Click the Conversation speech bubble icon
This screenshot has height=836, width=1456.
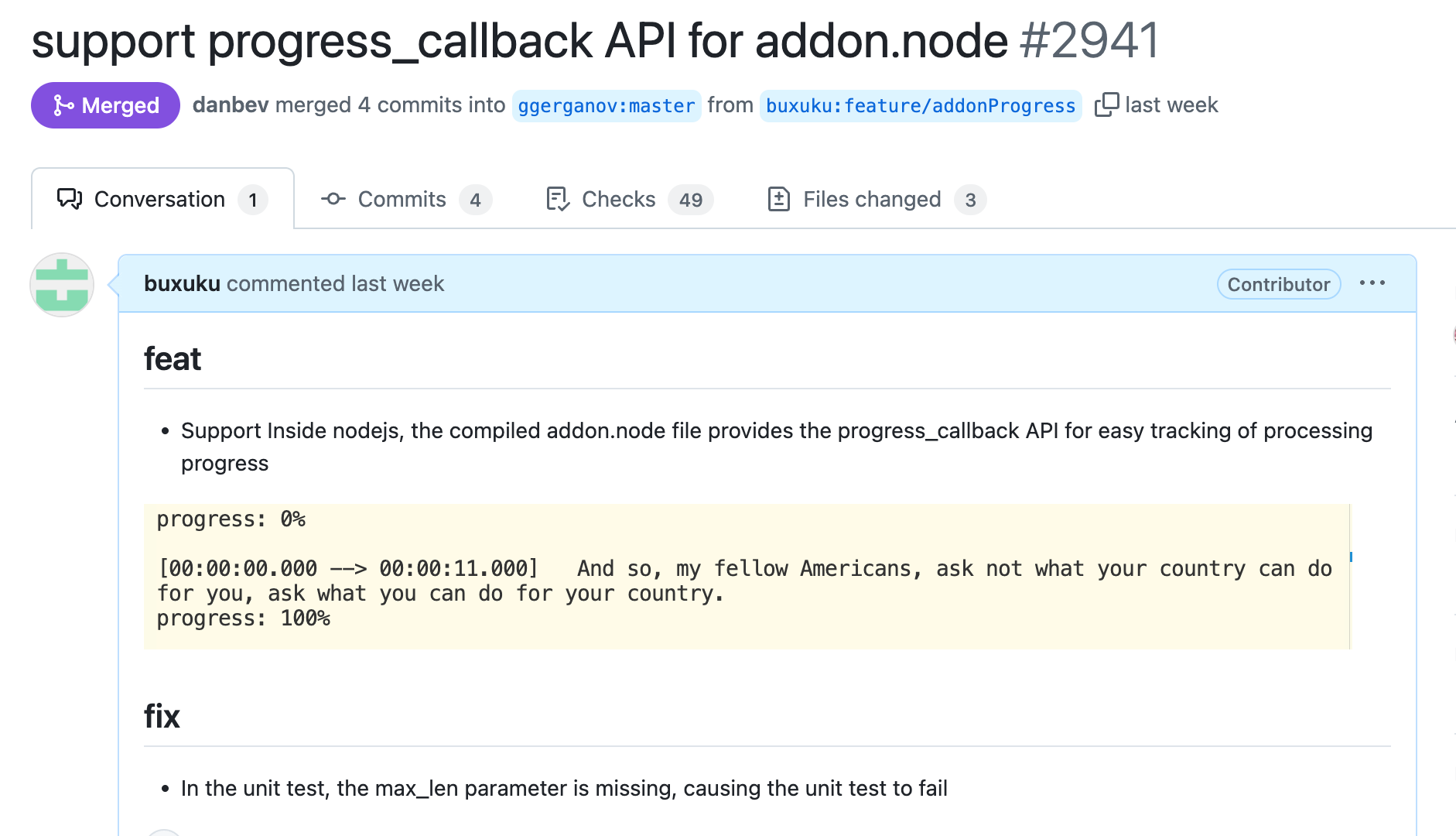click(70, 199)
